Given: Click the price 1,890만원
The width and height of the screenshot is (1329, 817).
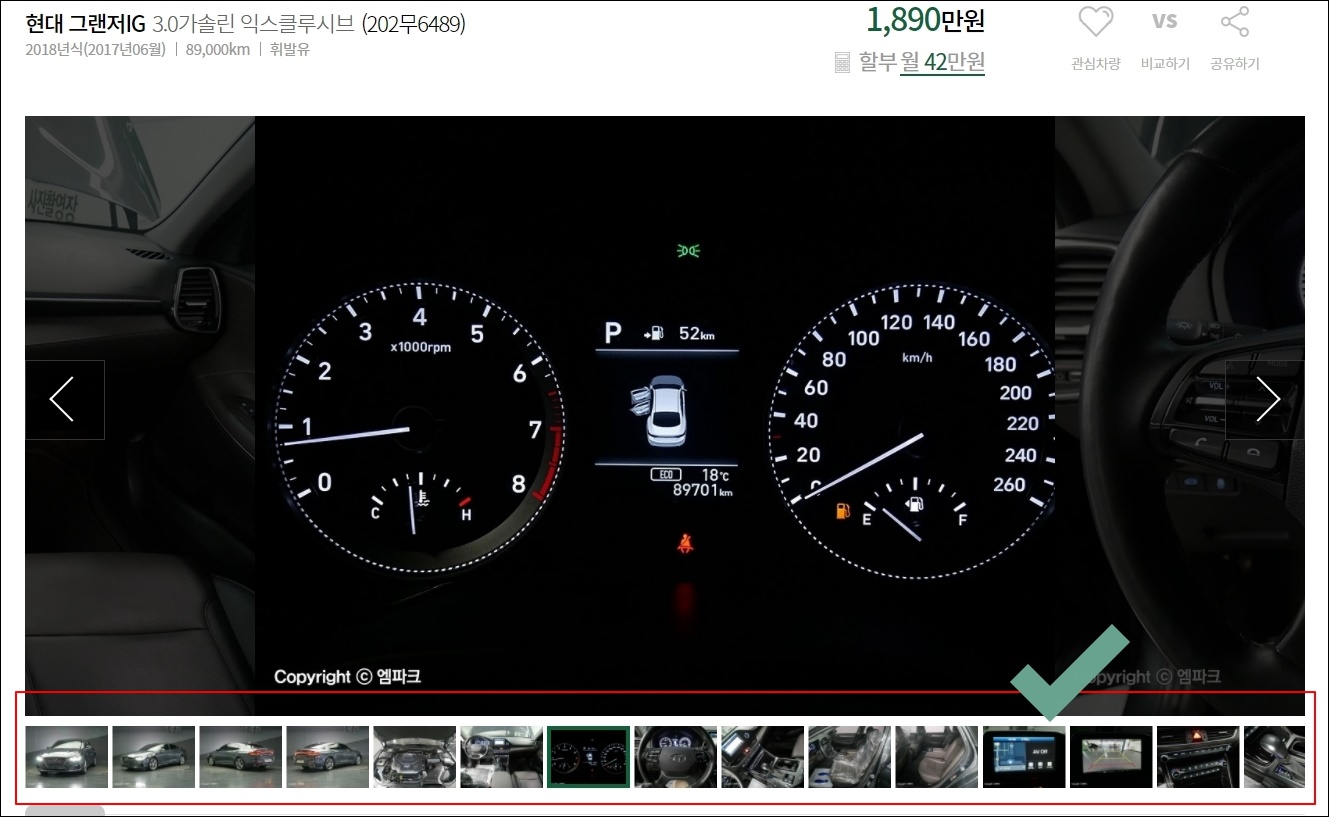Looking at the screenshot, I should 925,19.
